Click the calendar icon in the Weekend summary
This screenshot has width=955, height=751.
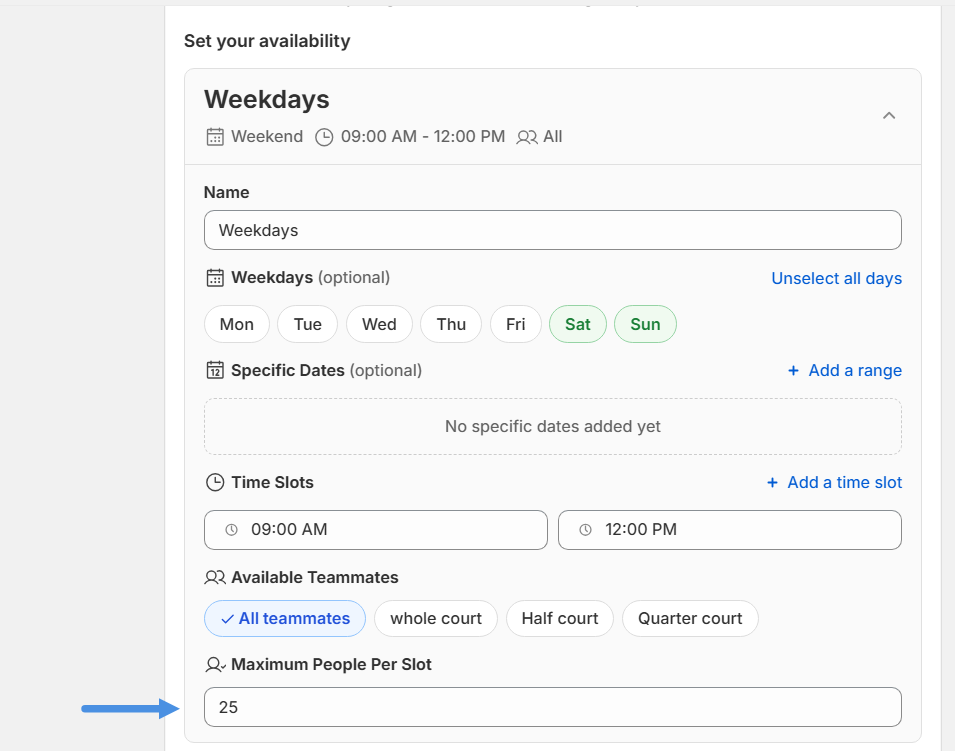point(214,137)
